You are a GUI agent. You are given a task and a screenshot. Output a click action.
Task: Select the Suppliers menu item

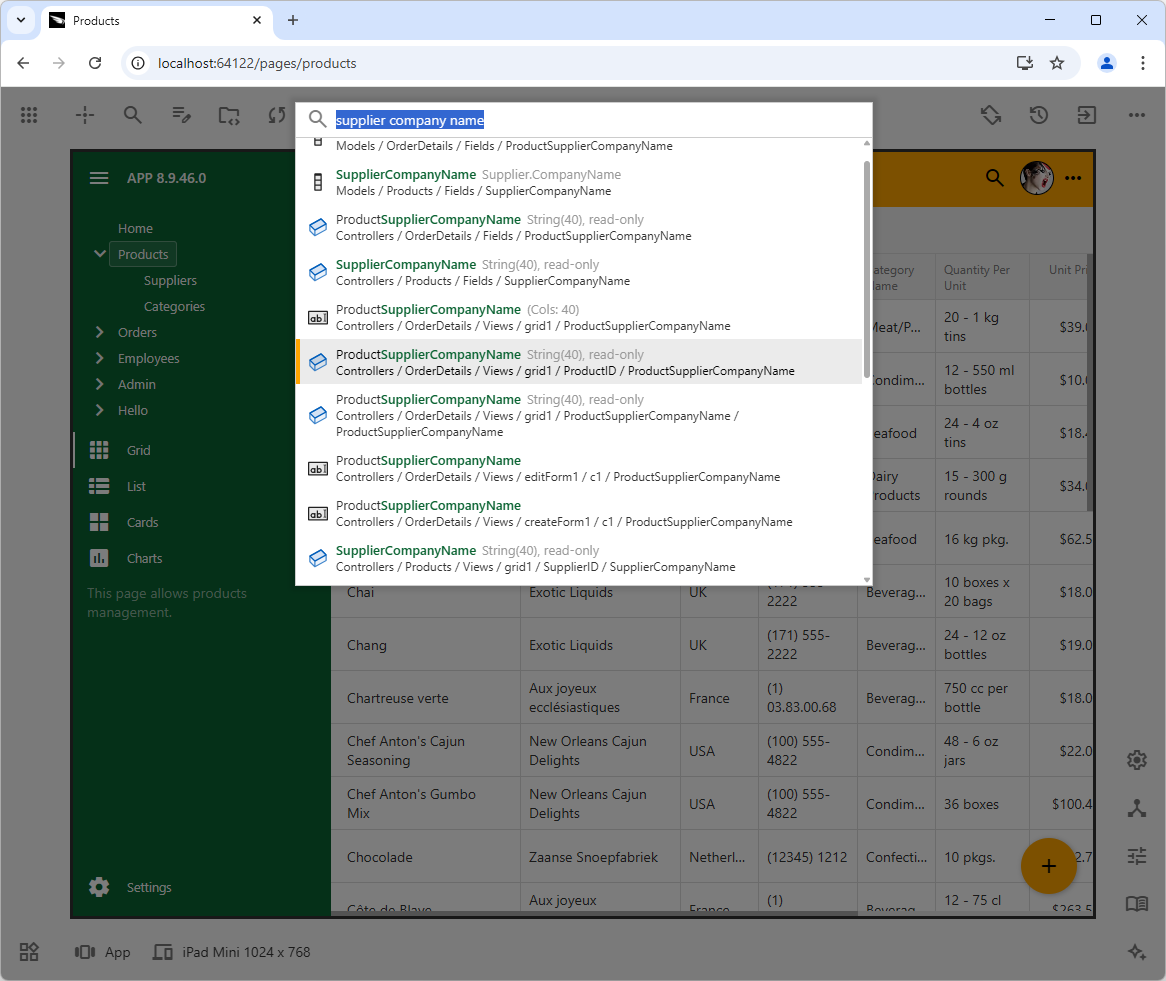click(x=170, y=281)
